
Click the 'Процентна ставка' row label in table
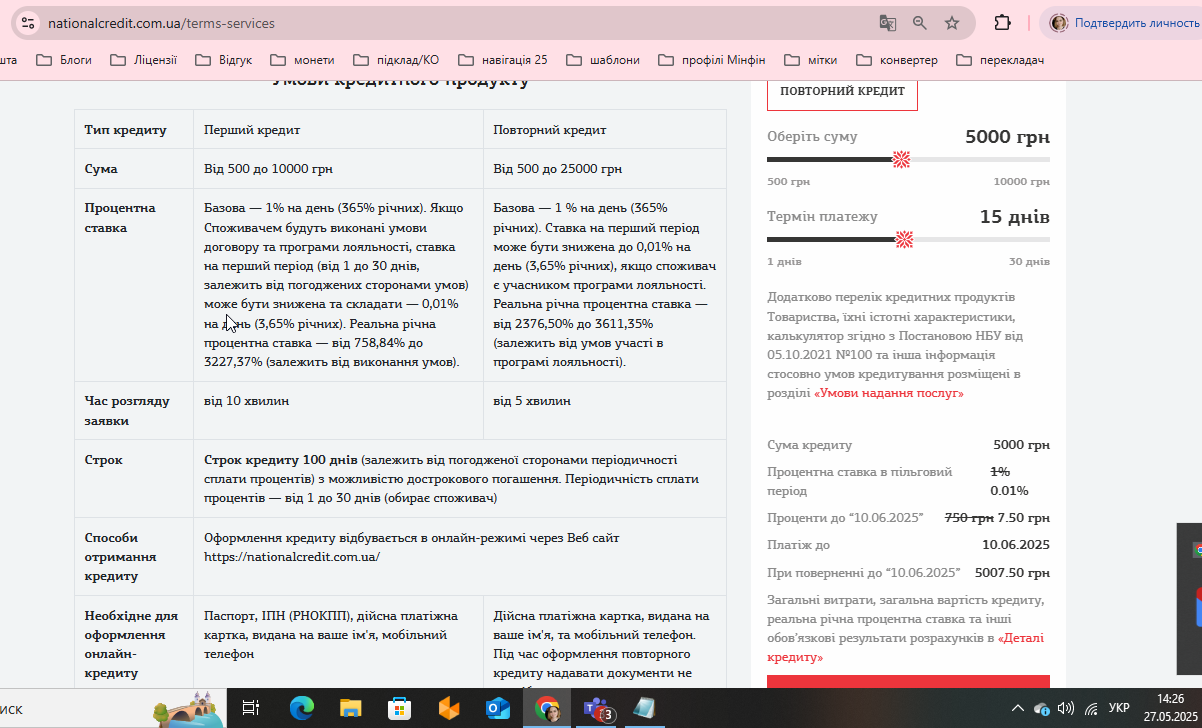coord(120,218)
